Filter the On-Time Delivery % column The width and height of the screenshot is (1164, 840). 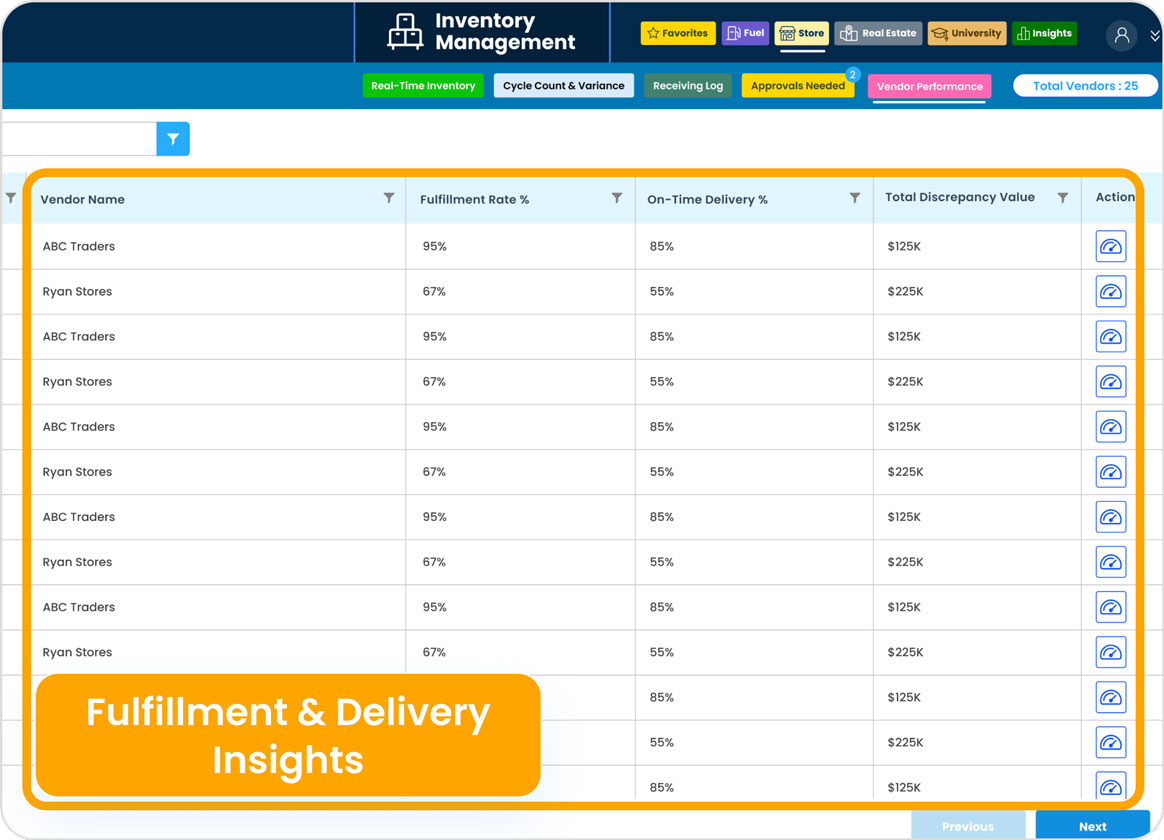tap(854, 198)
